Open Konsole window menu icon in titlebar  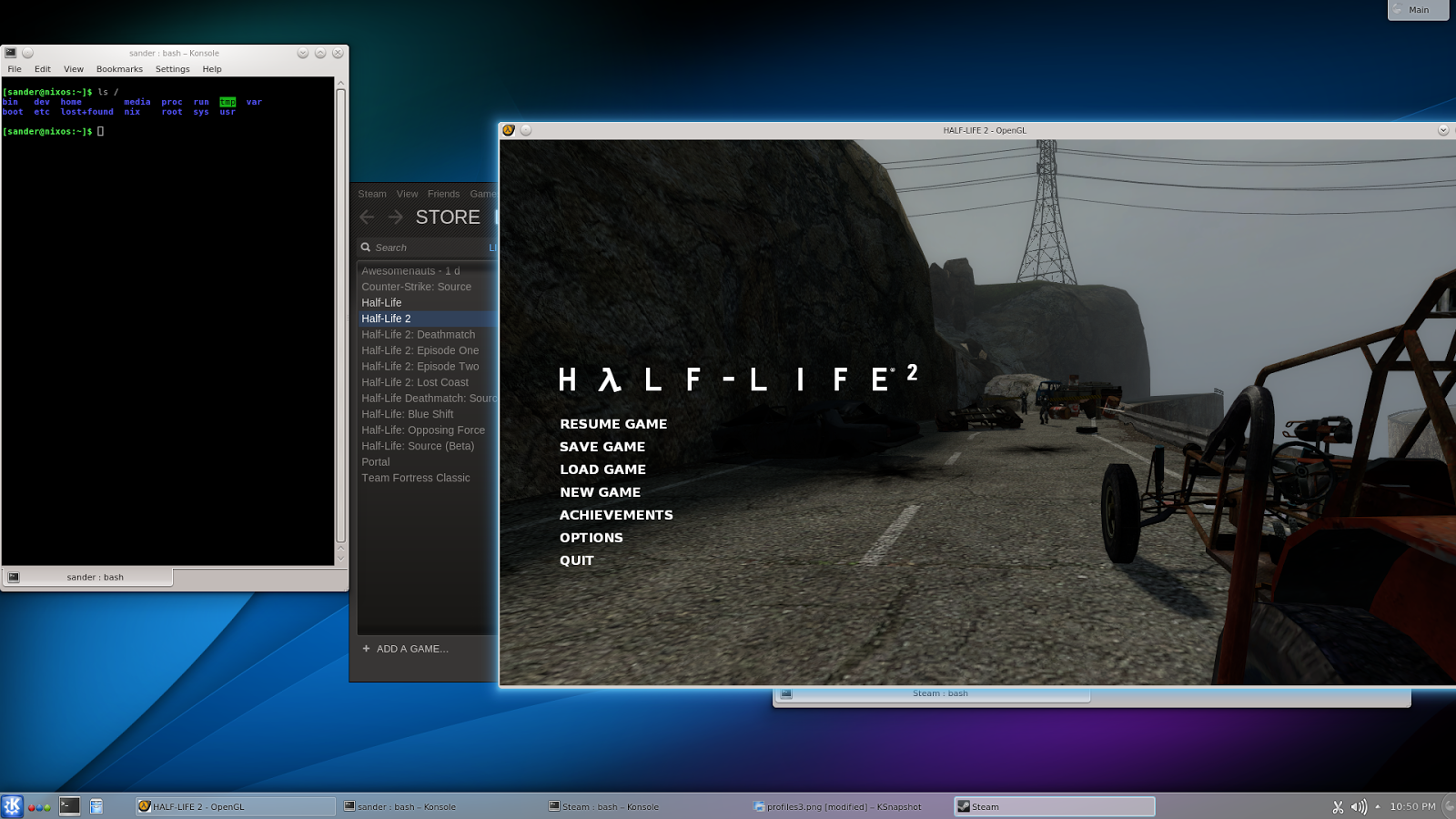(x=11, y=53)
